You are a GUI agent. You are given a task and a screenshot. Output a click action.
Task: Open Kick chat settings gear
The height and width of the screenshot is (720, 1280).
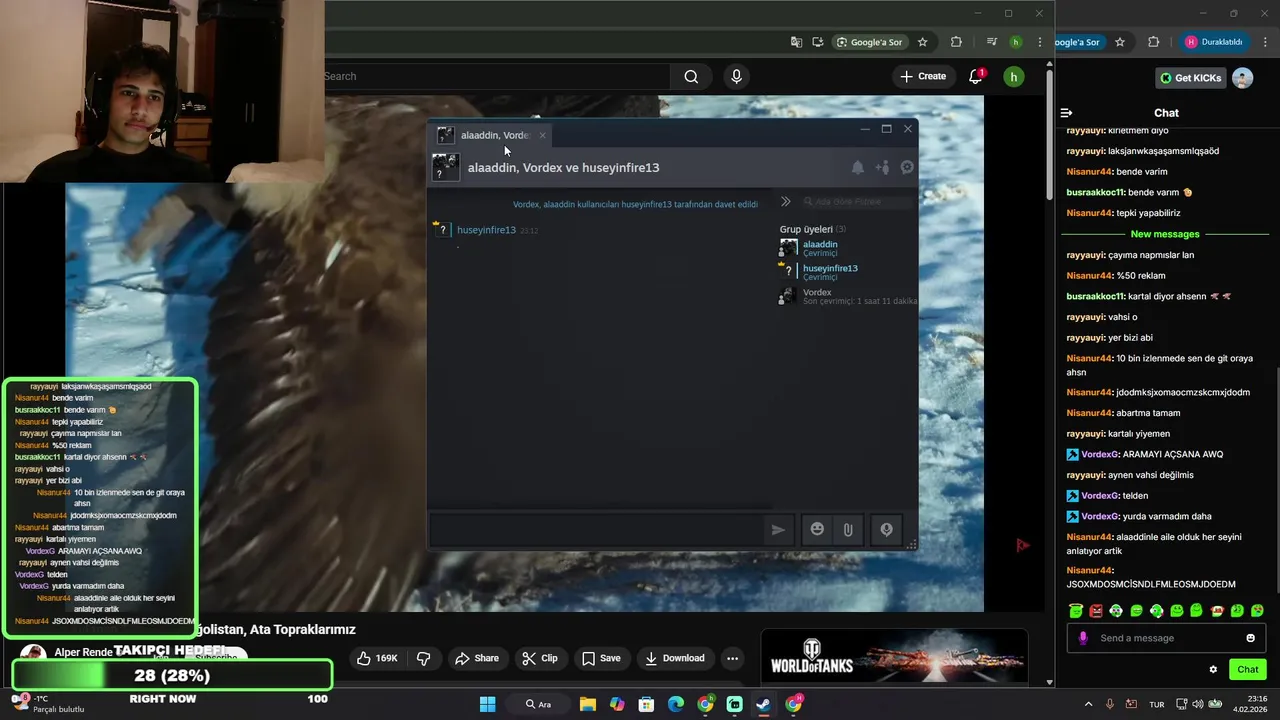[x=1213, y=669]
